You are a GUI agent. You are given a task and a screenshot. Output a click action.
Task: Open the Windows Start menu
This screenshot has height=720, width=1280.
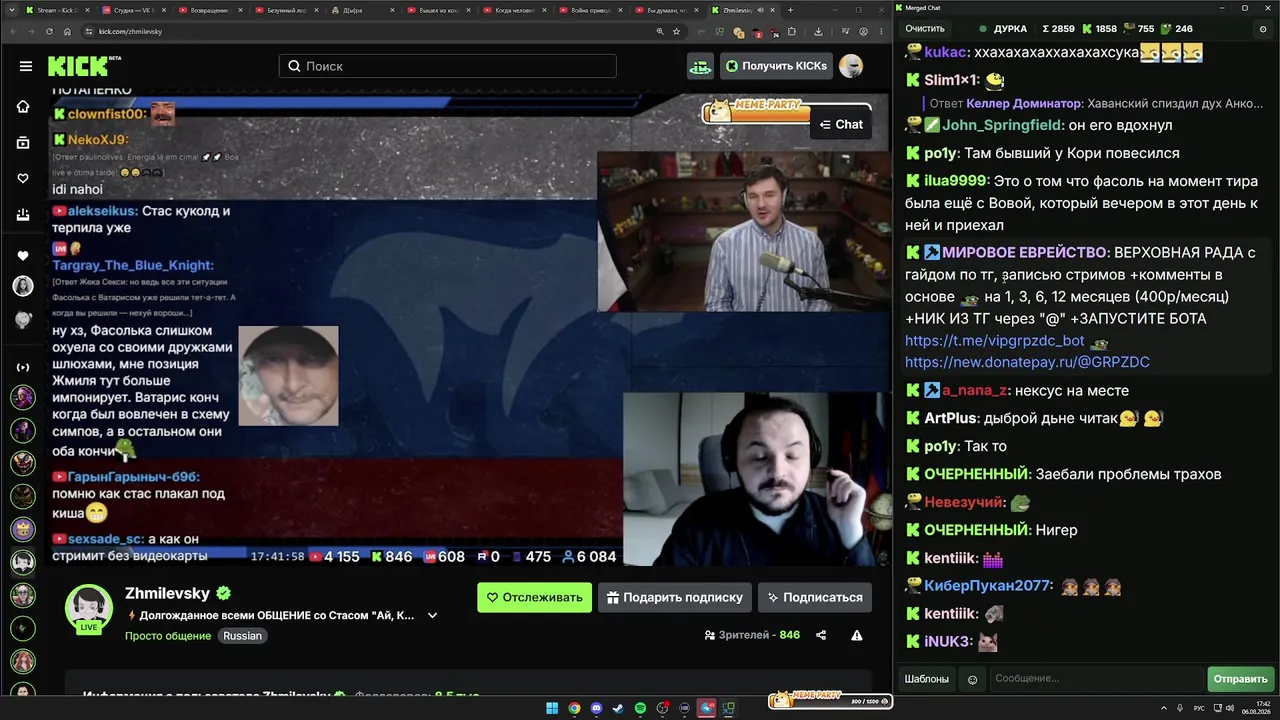tap(552, 708)
